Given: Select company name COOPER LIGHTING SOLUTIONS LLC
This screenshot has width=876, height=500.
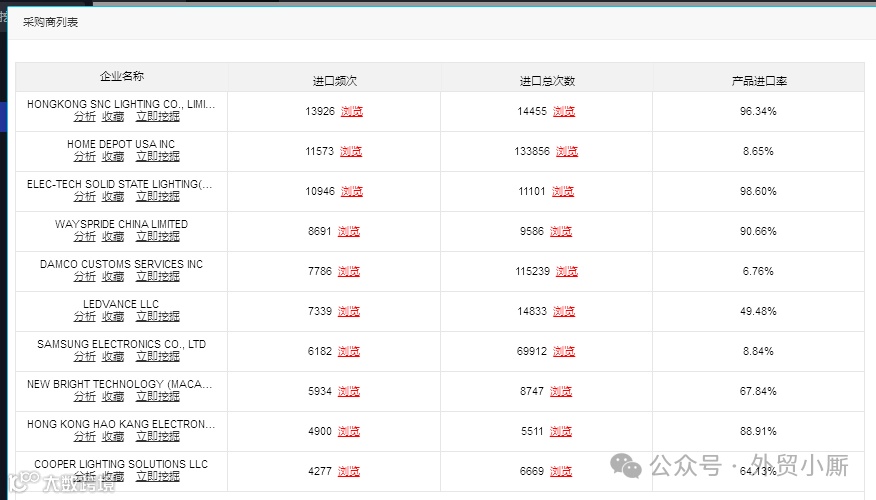Looking at the screenshot, I should tap(121, 464).
